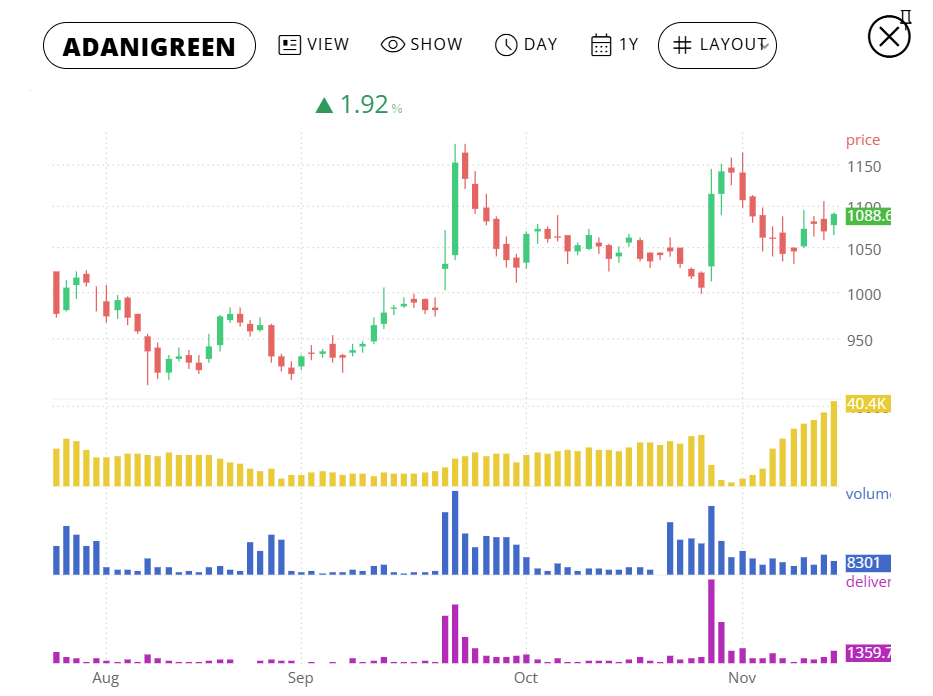Click the ADANIGREEN symbol button
This screenshot has height=696, width=933.
(x=149, y=45)
